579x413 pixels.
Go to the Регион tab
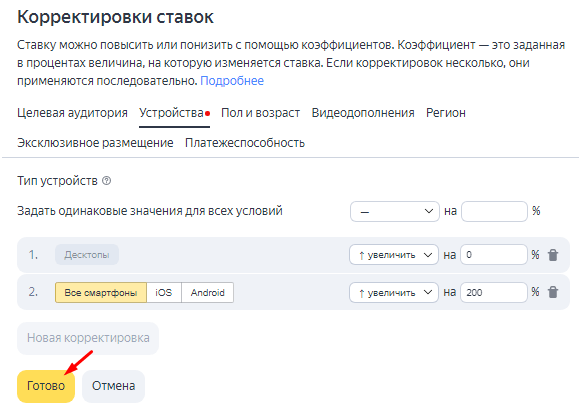tap(446, 113)
